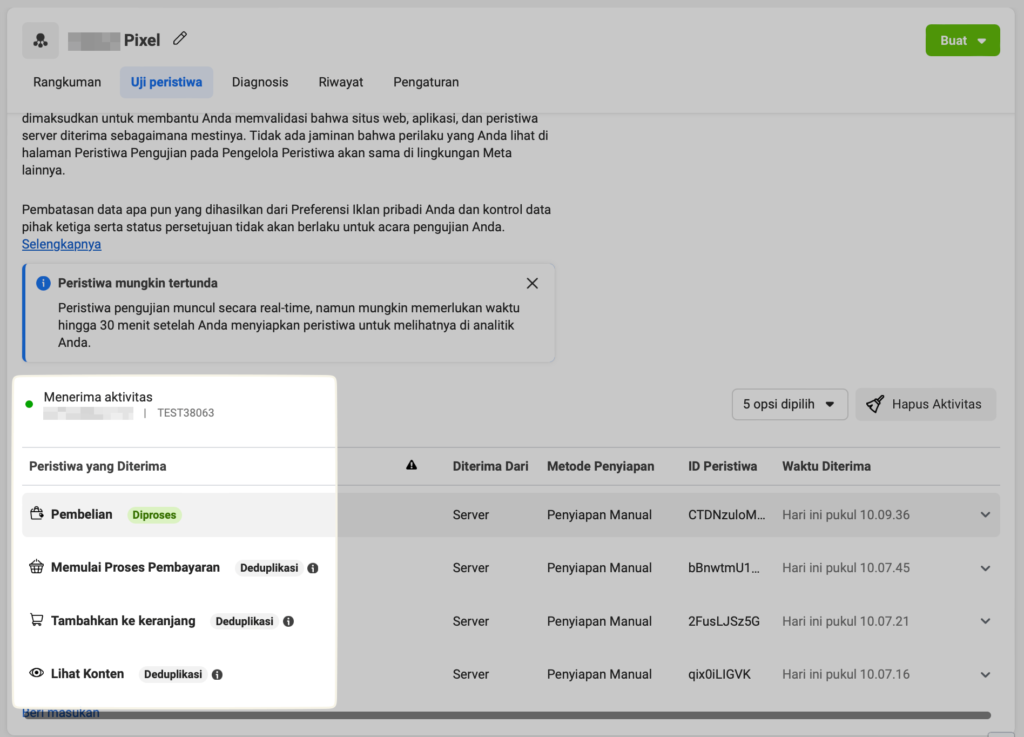
Task: Click event ID 2FusLJSz5G
Action: click(724, 621)
